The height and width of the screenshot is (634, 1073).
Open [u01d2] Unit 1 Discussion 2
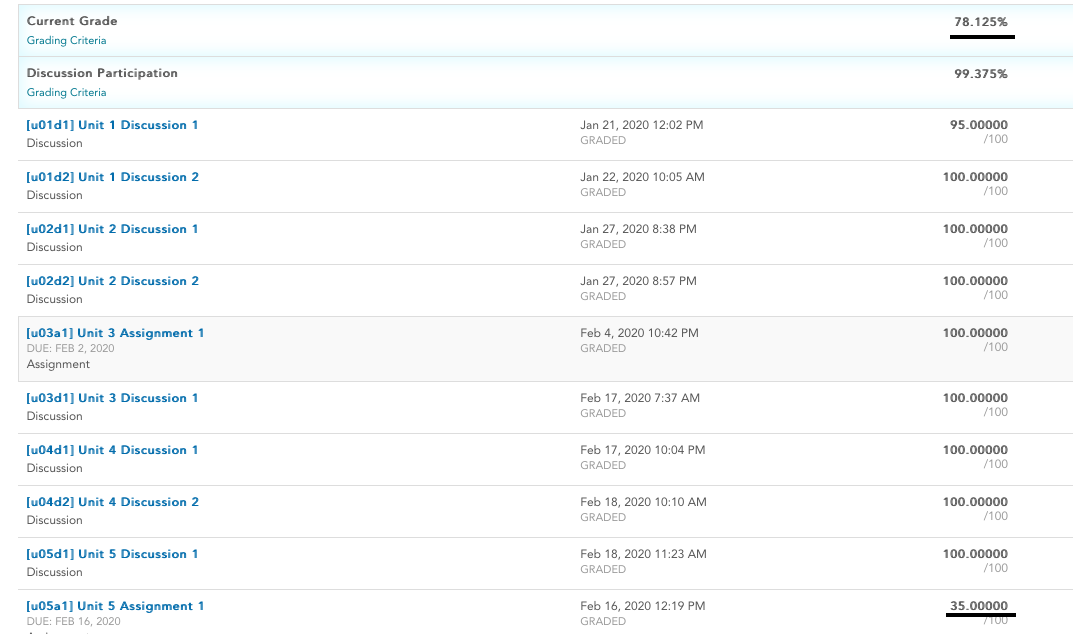tap(112, 177)
